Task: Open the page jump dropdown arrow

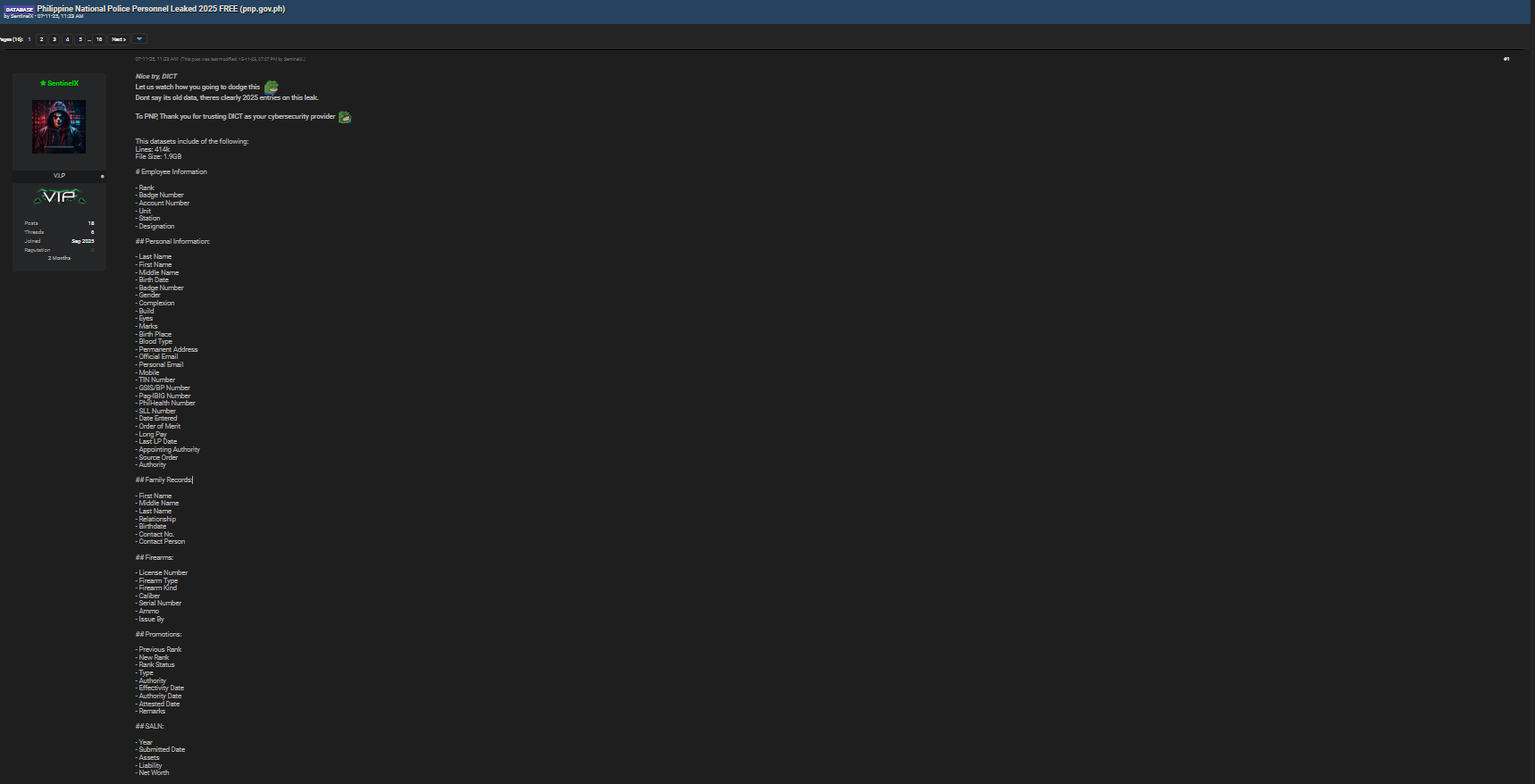Action: pos(139,39)
